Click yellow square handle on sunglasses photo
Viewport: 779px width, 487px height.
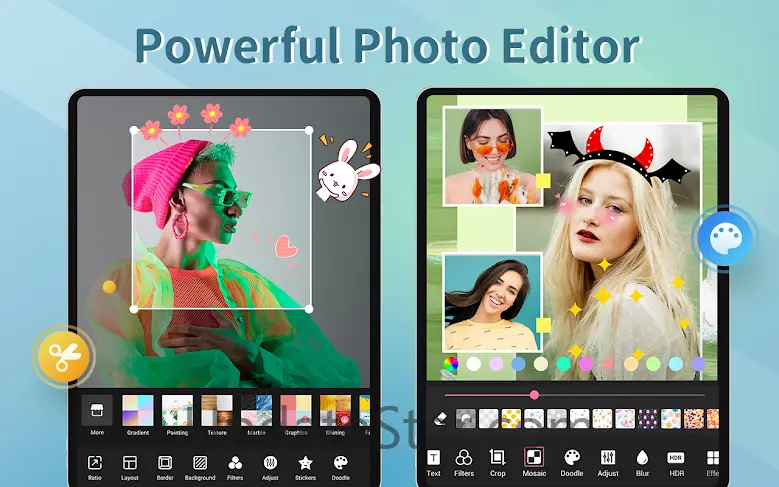point(543,180)
